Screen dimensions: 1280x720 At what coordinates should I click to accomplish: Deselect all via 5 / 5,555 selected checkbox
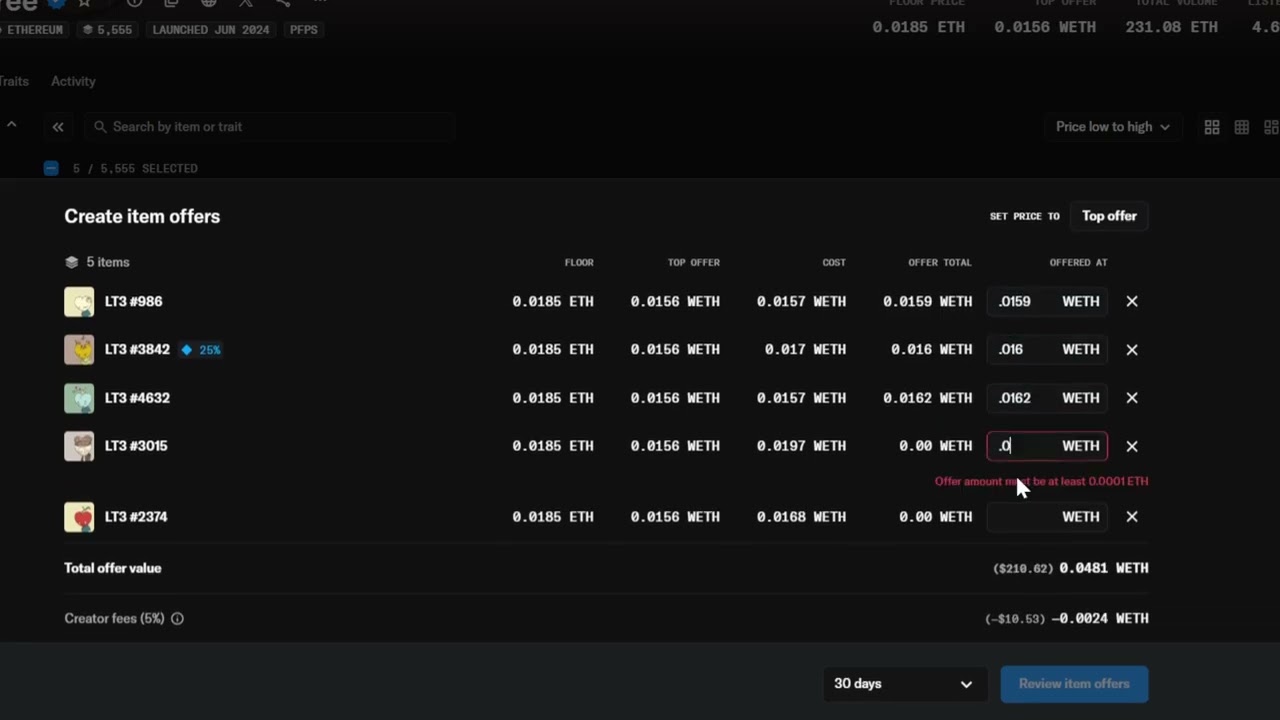51,168
